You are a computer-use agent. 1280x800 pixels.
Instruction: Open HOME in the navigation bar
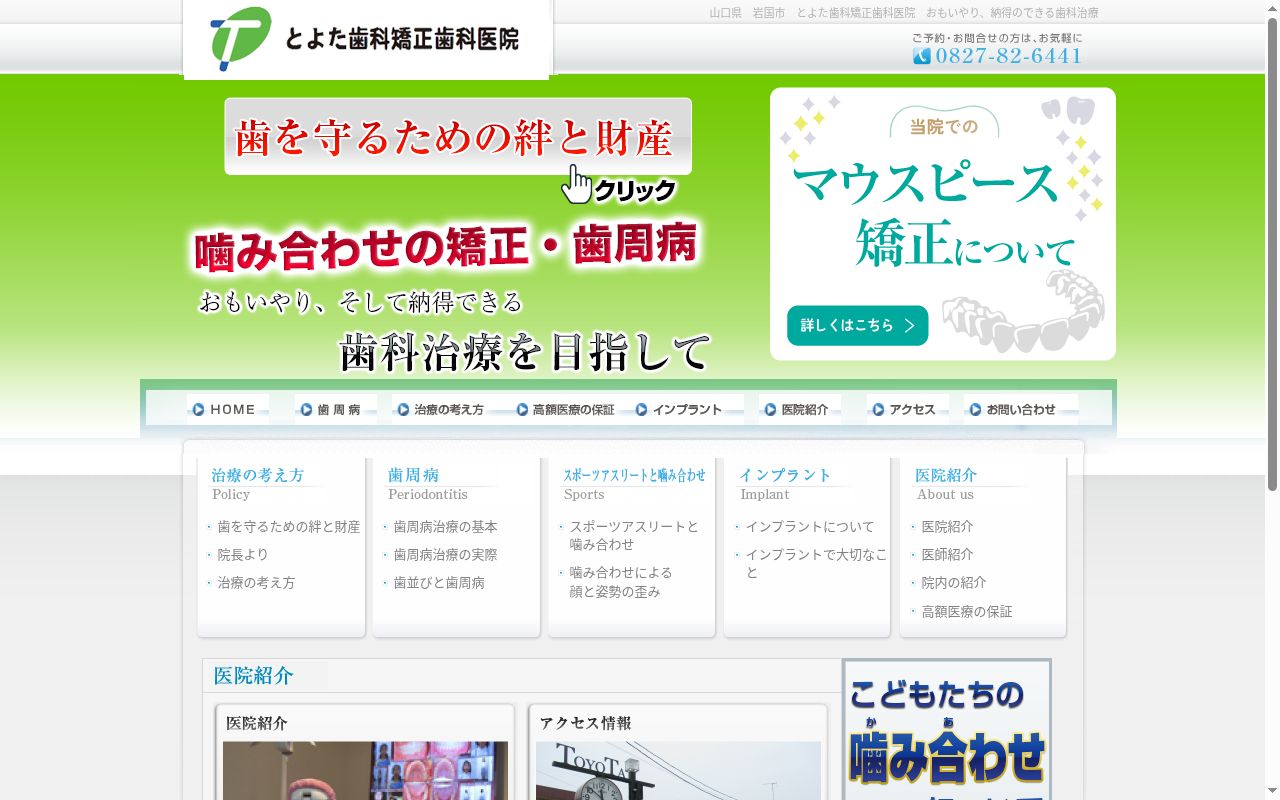227,409
